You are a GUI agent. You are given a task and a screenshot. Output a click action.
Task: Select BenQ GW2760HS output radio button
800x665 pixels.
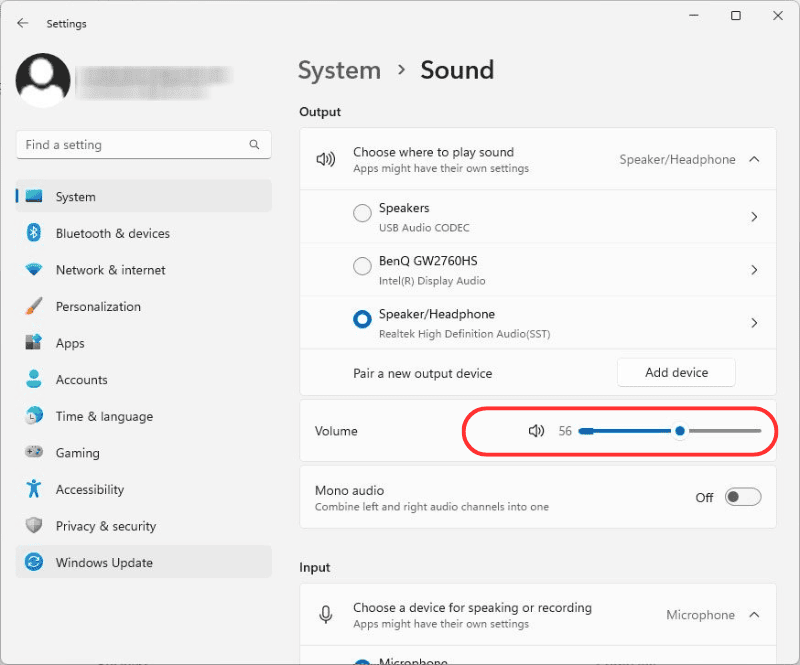pos(362,266)
